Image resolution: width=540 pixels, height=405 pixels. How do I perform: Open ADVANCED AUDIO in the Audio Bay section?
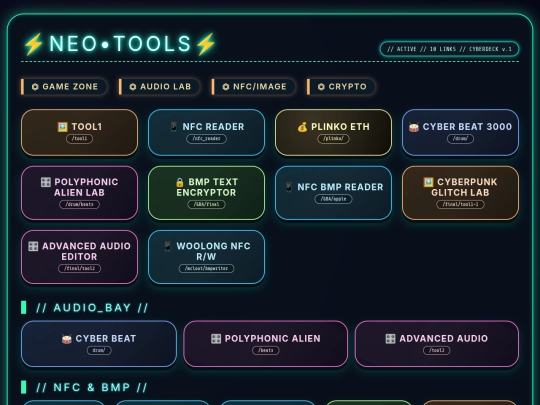point(437,344)
